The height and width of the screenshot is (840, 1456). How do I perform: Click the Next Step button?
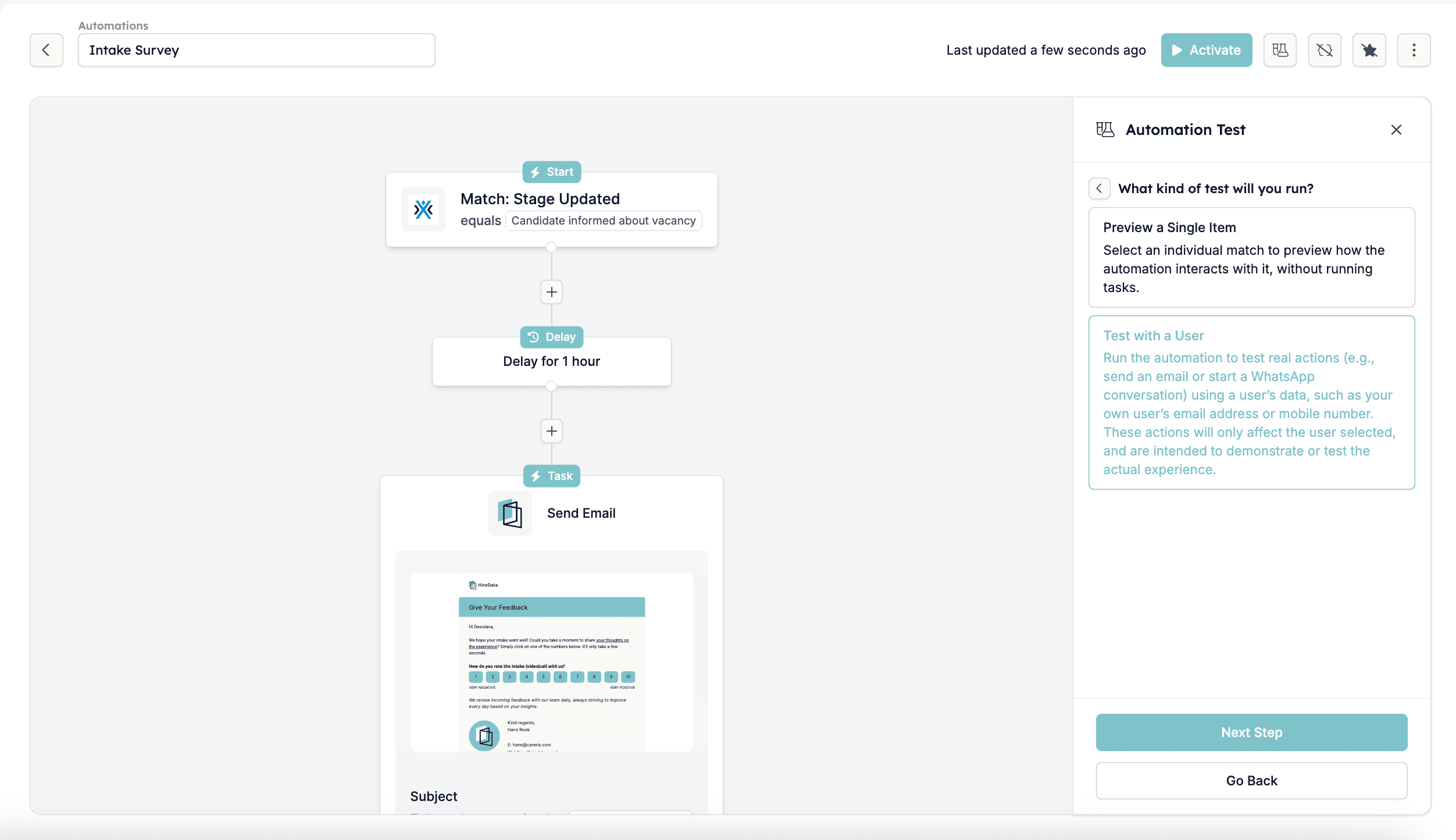tap(1251, 732)
